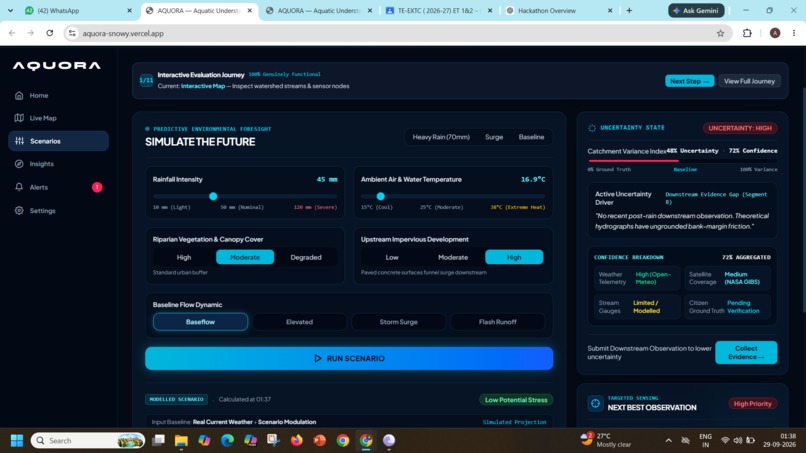Open the tab search dropdown arrow
This screenshot has width=806, height=453.
tap(10, 10)
